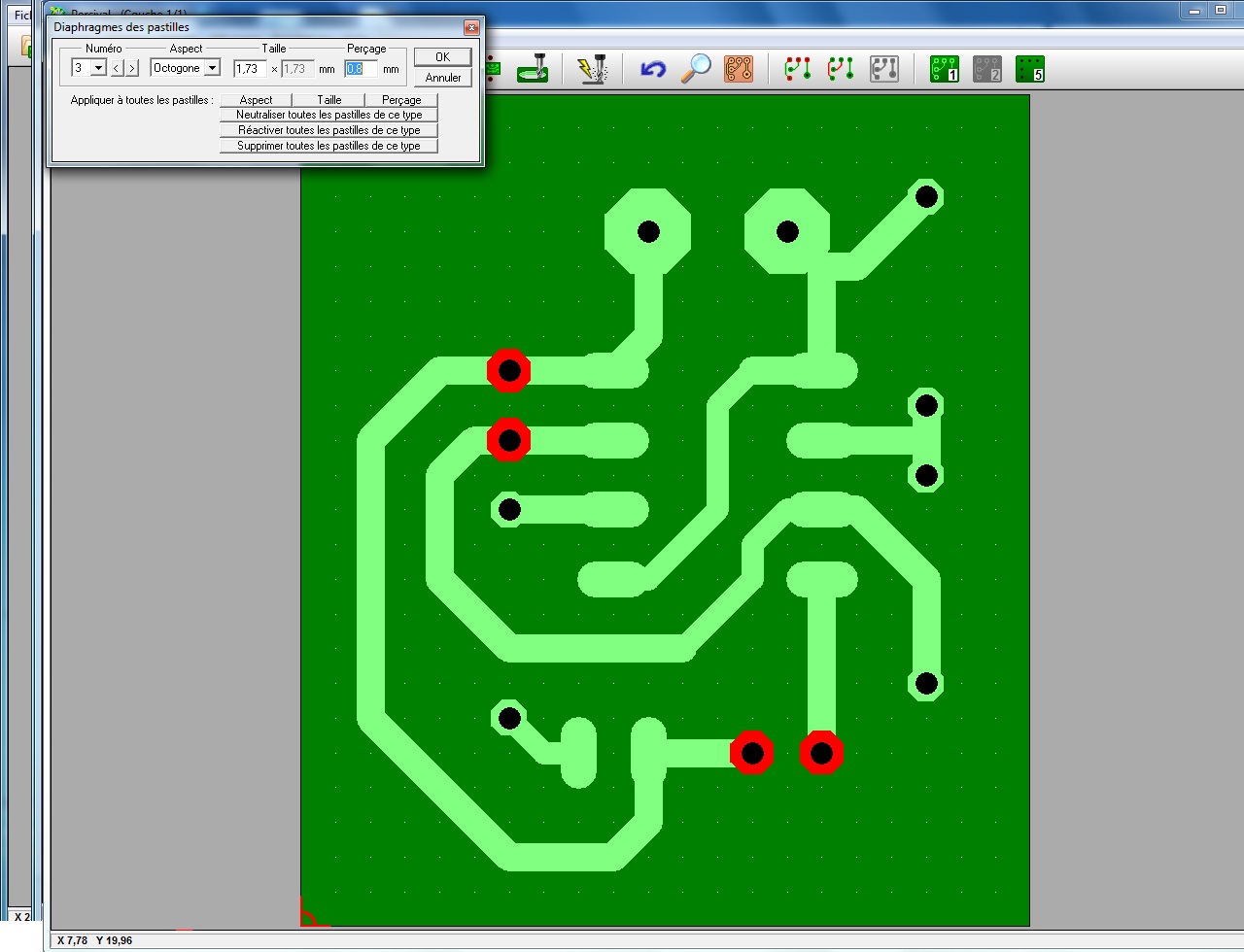Go to next pad number arrow

(x=132, y=68)
